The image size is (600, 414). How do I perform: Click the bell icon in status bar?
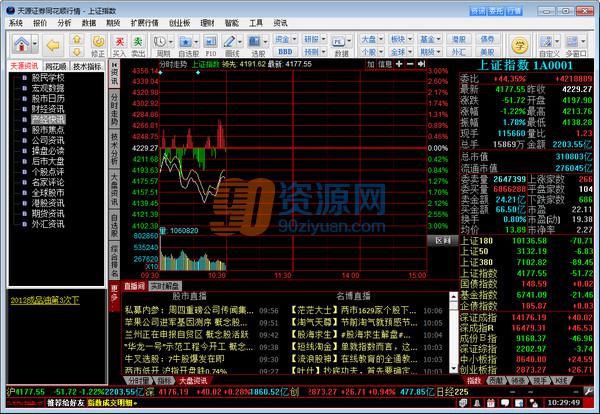477,403
